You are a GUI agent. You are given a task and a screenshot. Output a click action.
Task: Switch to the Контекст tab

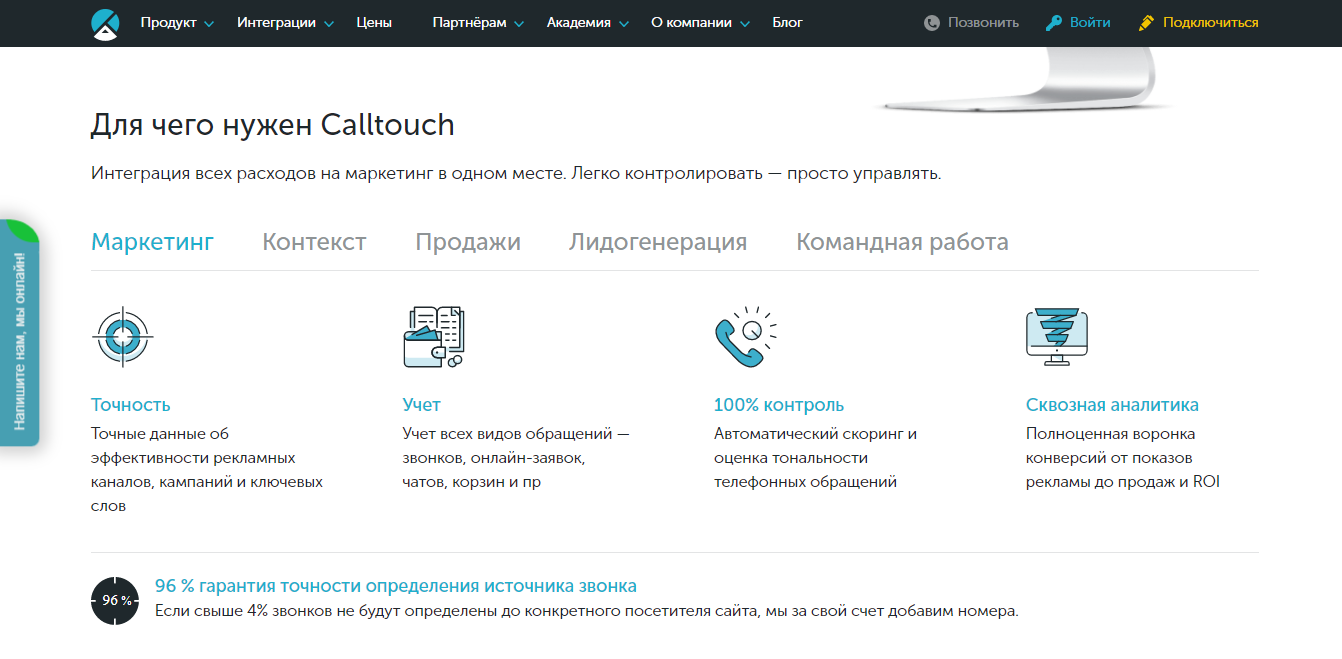tap(314, 242)
